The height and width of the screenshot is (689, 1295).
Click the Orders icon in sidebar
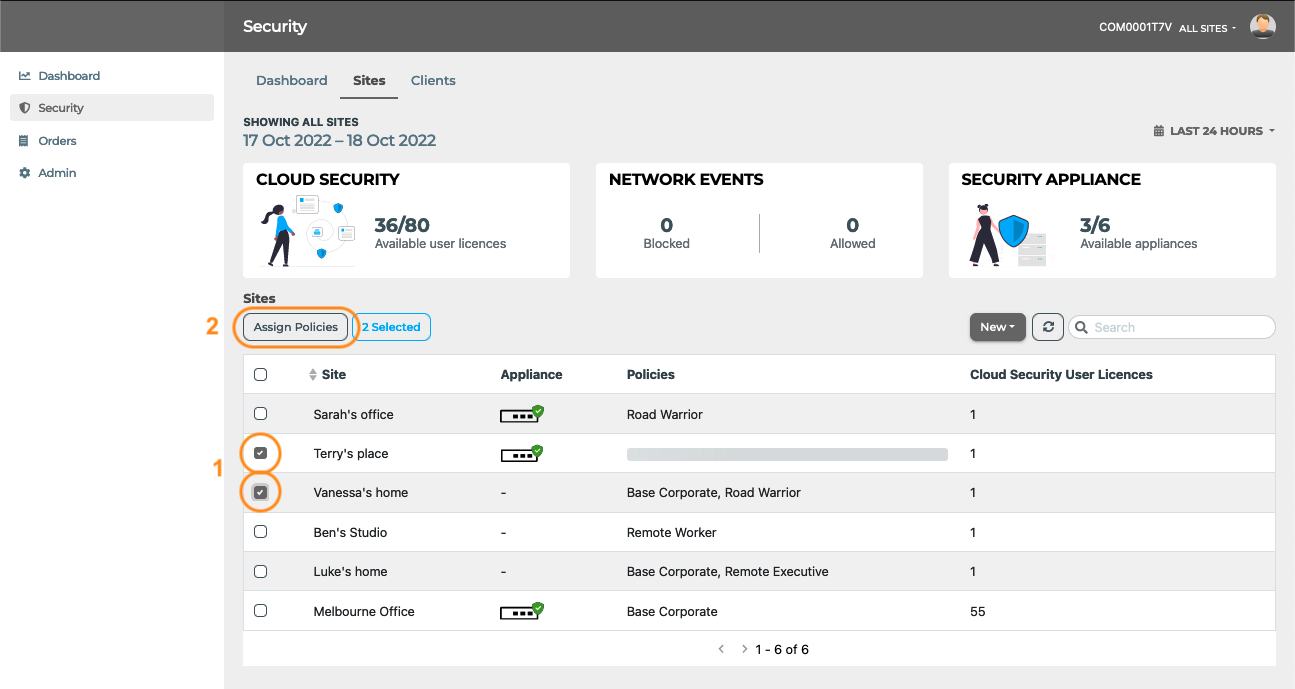tap(25, 141)
